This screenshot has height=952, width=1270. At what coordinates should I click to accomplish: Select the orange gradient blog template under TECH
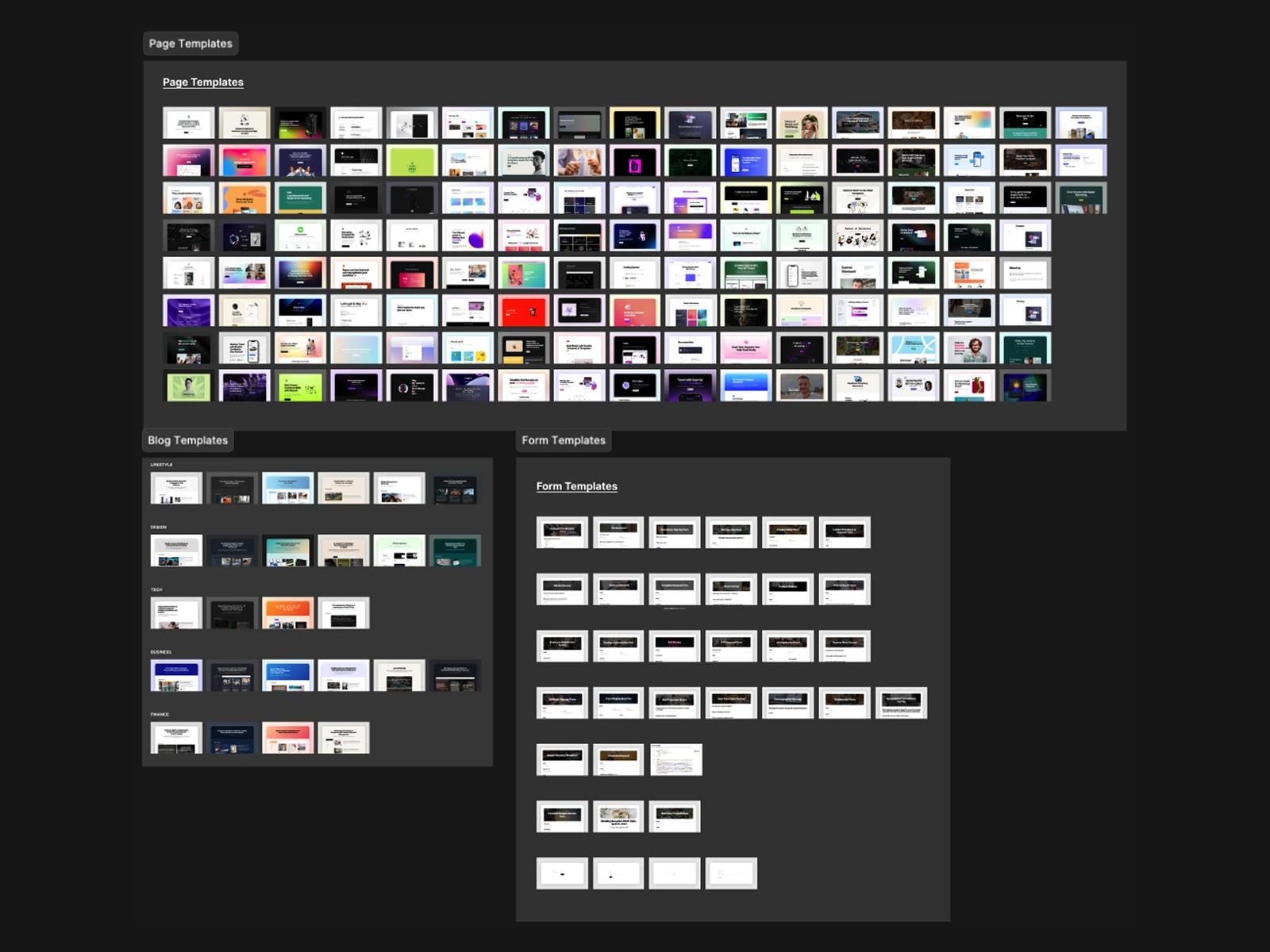coord(288,611)
